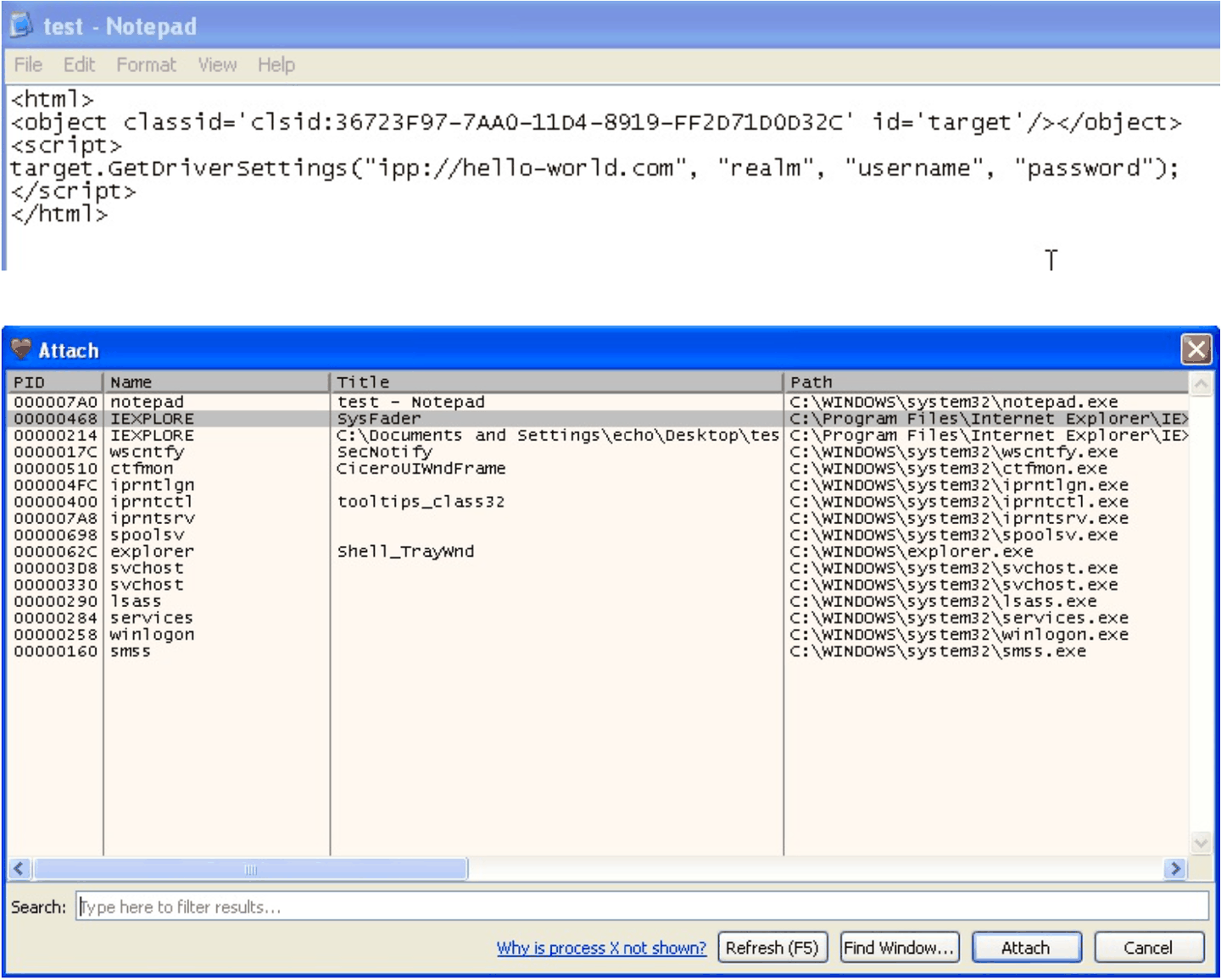Click the Refresh (F5) button

point(772,948)
